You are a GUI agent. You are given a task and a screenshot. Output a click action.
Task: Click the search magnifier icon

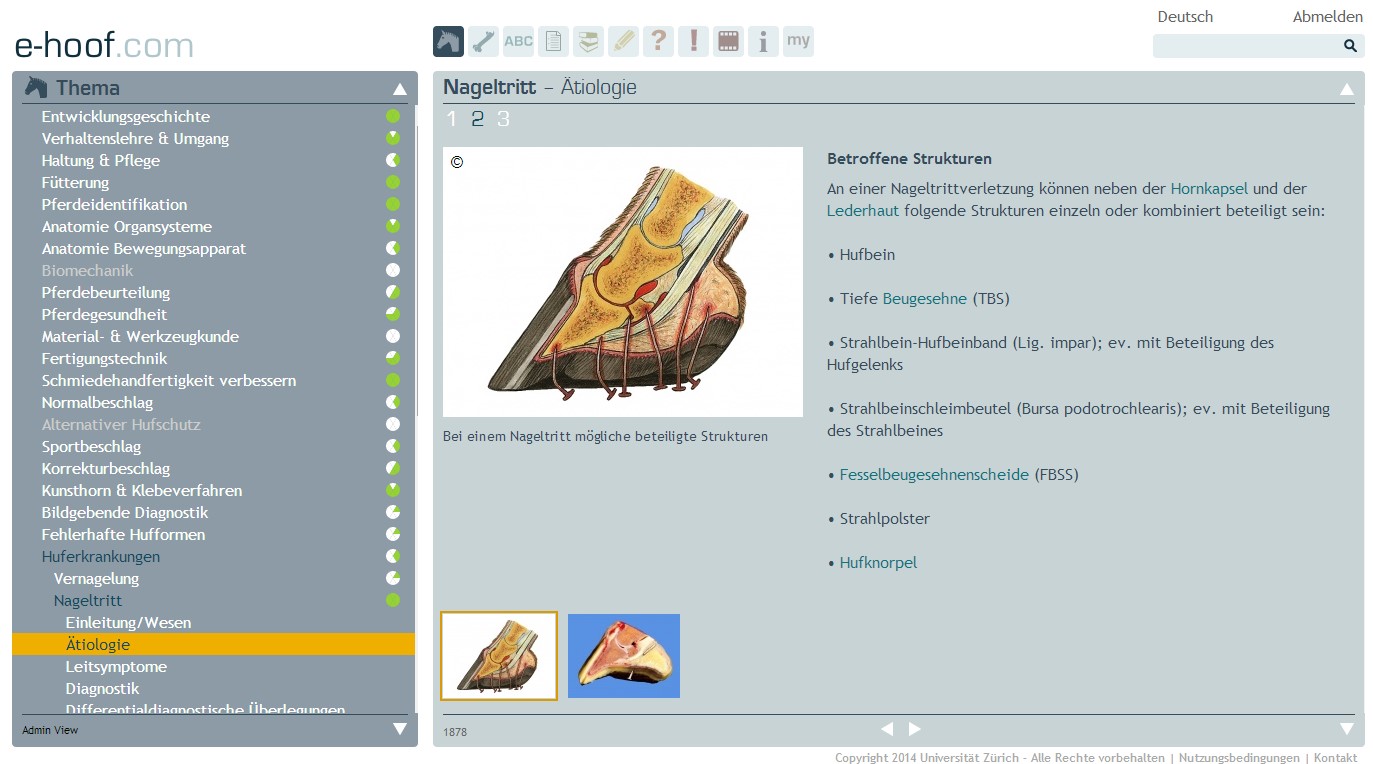tap(1350, 46)
